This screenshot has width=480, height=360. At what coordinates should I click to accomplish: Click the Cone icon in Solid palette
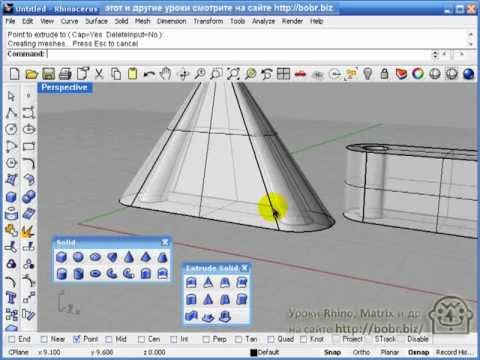[x=129, y=257]
